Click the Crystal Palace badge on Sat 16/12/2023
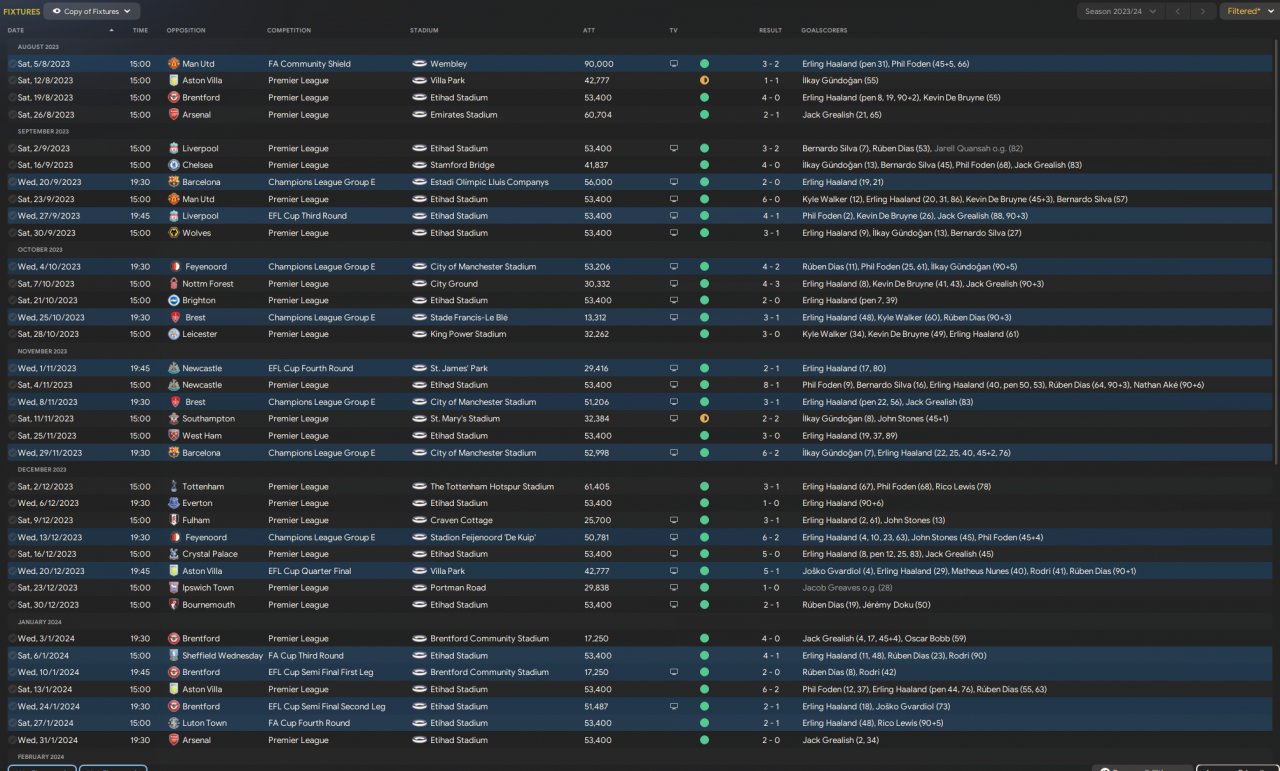Viewport: 1280px width, 771px height. pos(174,554)
